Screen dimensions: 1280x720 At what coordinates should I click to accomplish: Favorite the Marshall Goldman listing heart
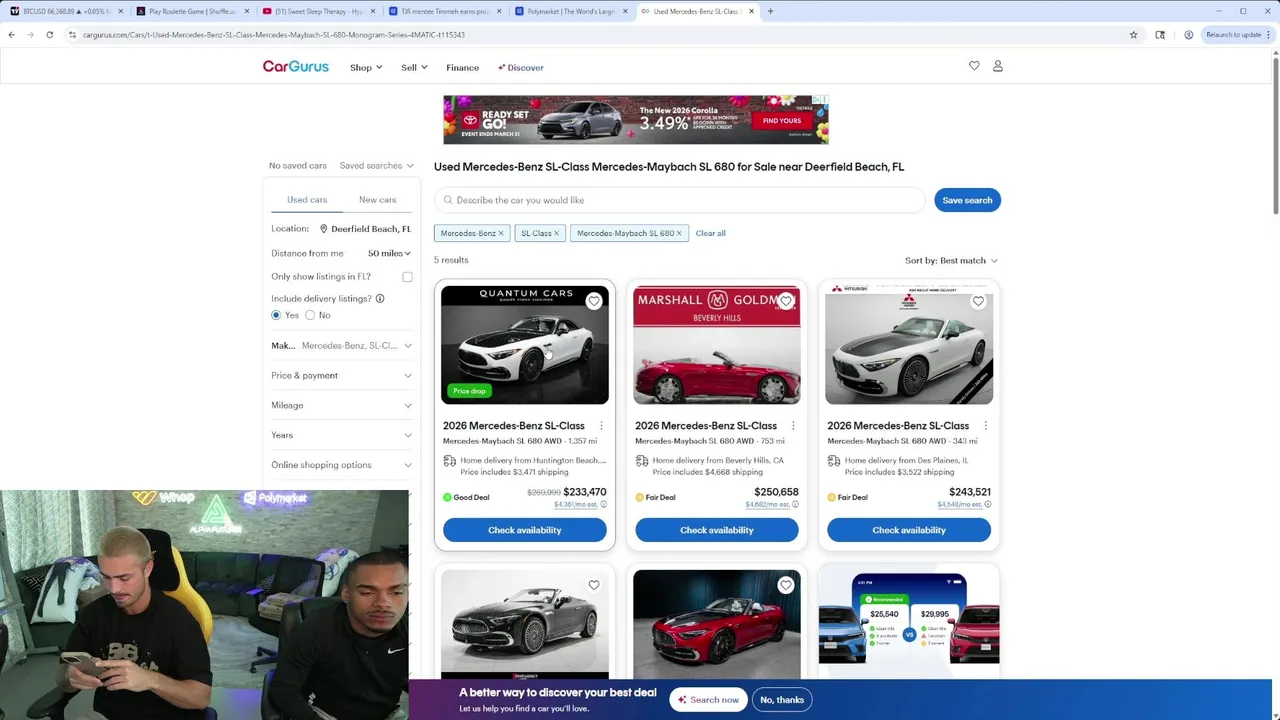(x=786, y=301)
